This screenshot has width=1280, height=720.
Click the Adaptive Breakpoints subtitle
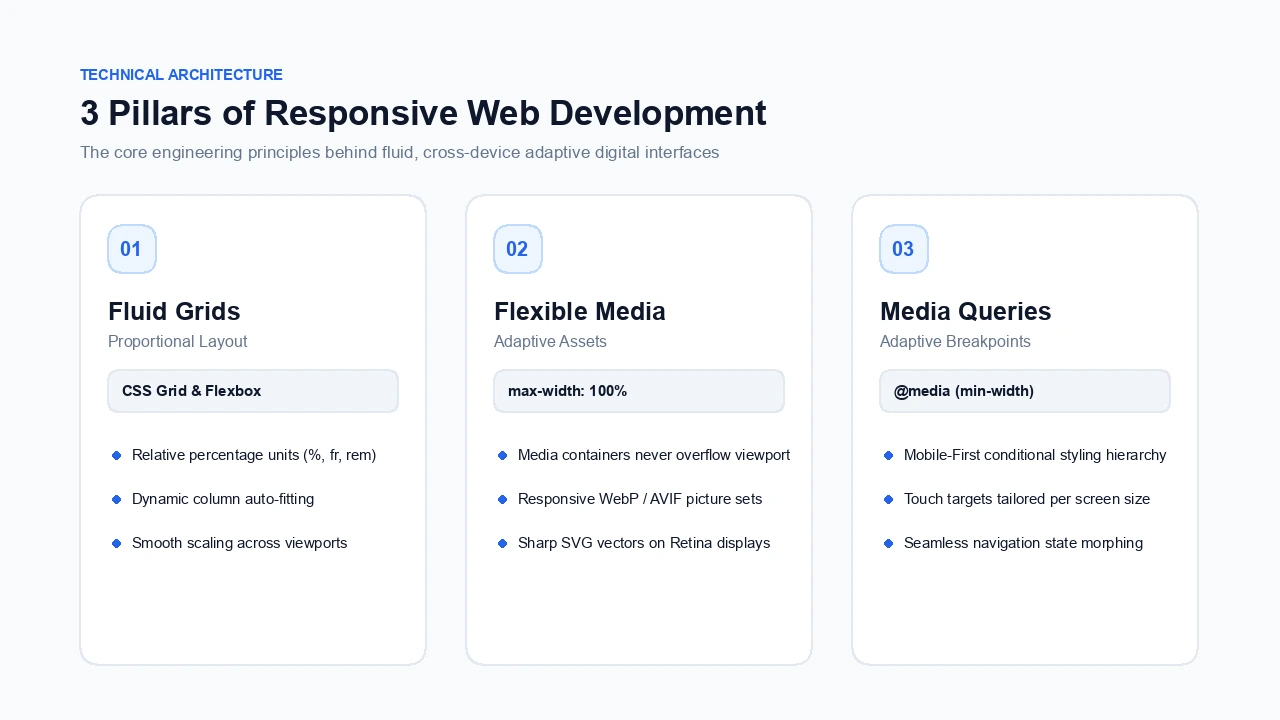[x=955, y=341]
